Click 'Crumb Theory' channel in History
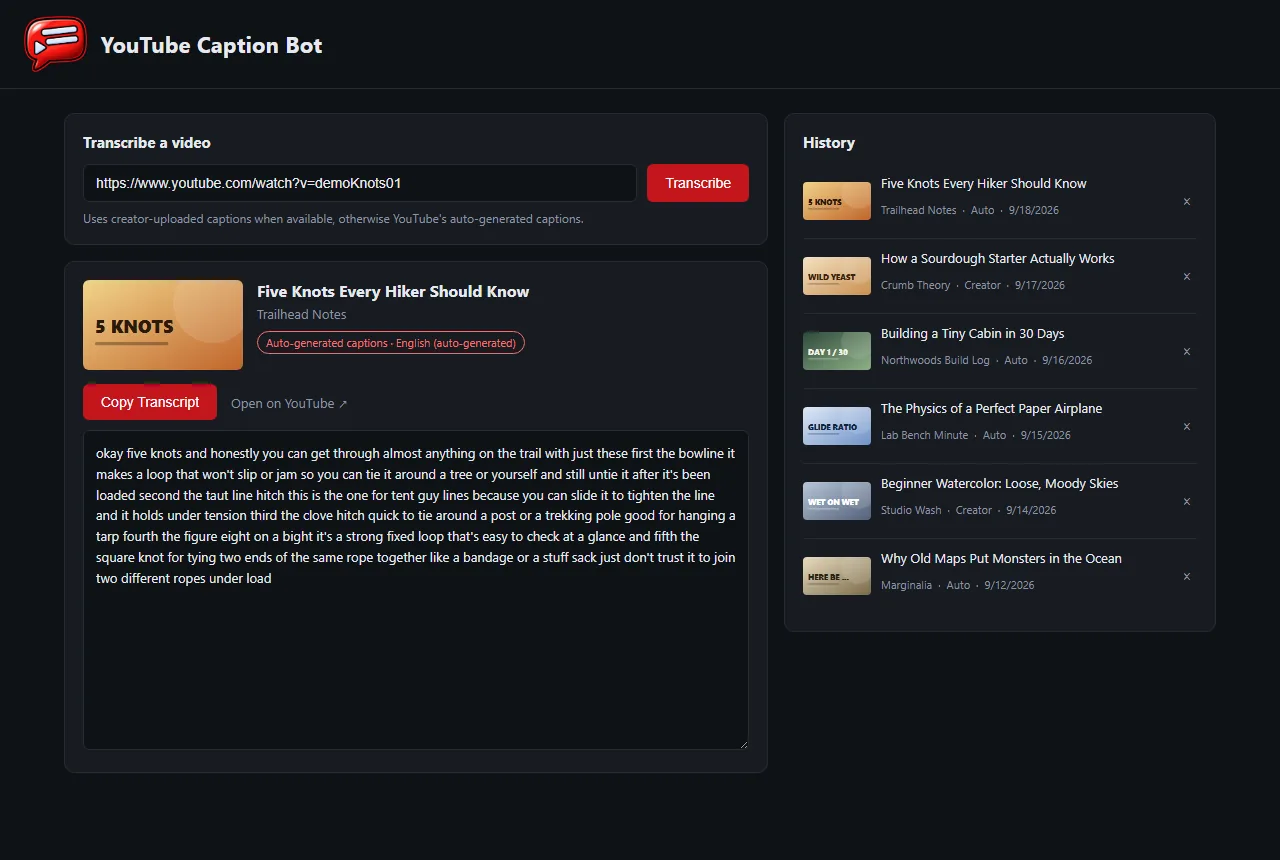This screenshot has height=860, width=1280. 915,285
